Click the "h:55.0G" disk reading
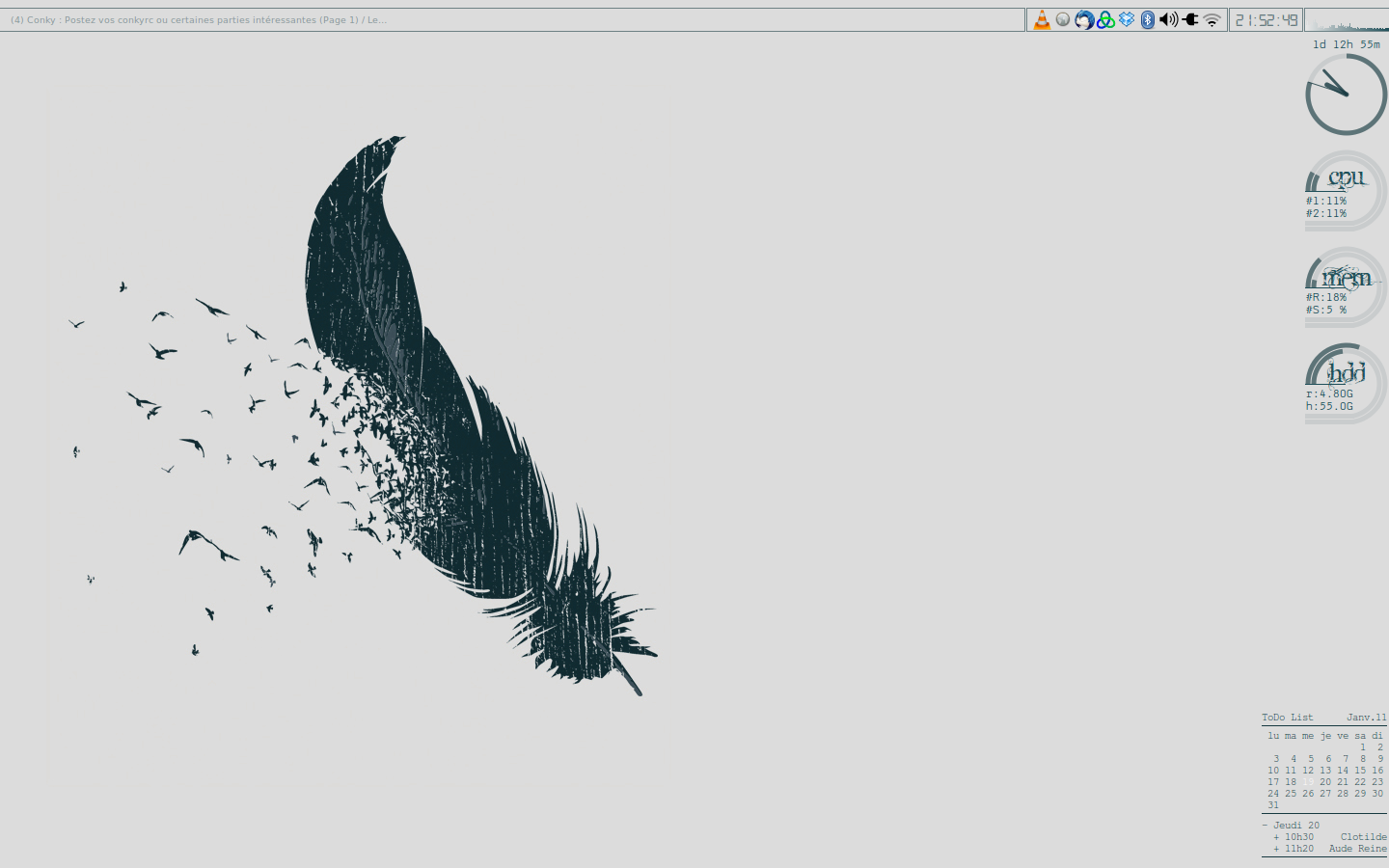The height and width of the screenshot is (868, 1389). coord(1329,406)
